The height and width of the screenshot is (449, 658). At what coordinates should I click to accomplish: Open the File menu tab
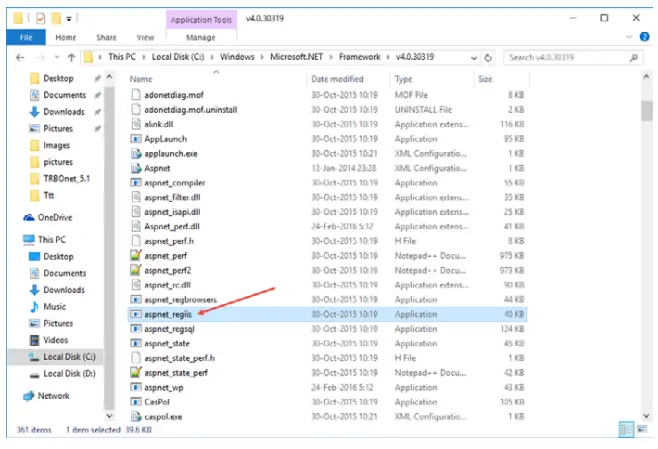point(26,37)
